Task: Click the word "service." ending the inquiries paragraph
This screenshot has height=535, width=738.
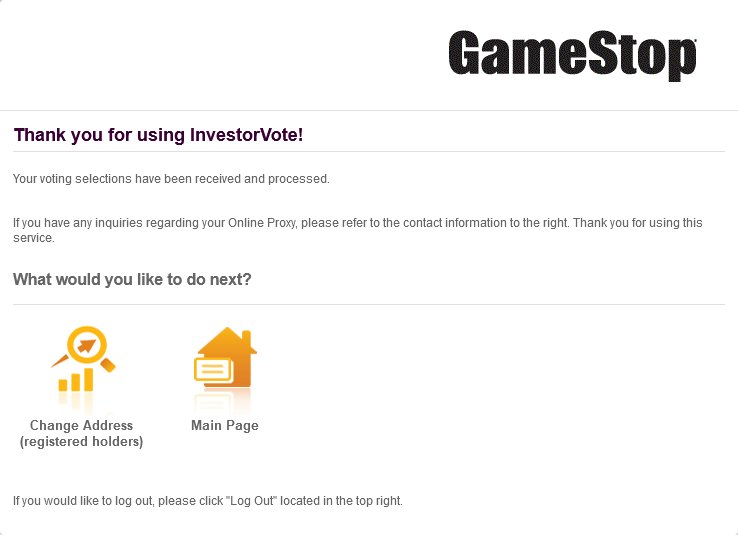Action: coord(34,238)
